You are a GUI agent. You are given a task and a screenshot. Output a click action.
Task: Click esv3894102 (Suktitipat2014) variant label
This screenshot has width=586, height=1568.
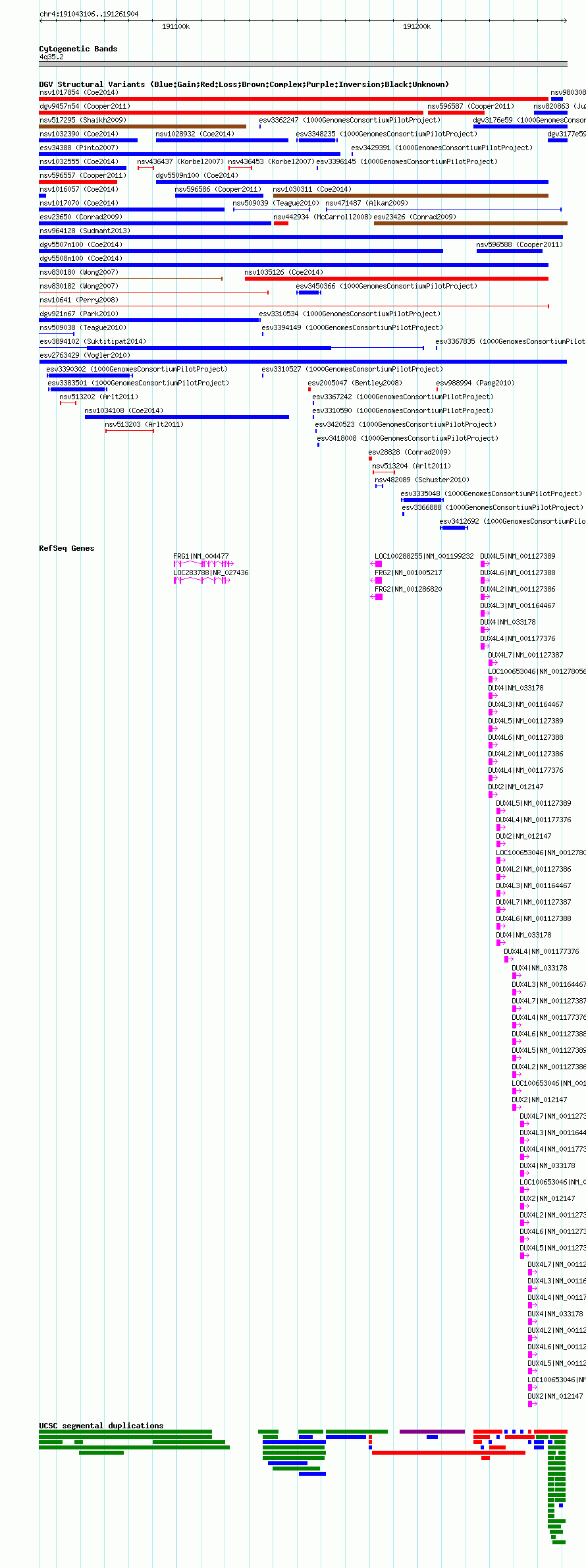pyautogui.click(x=93, y=341)
